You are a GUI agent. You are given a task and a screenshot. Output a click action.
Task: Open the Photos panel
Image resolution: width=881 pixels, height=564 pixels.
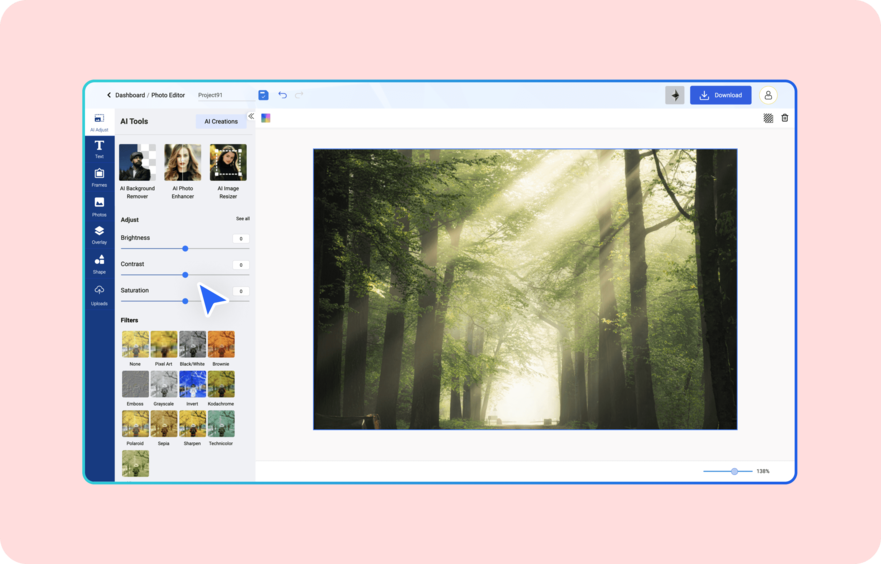[99, 206]
